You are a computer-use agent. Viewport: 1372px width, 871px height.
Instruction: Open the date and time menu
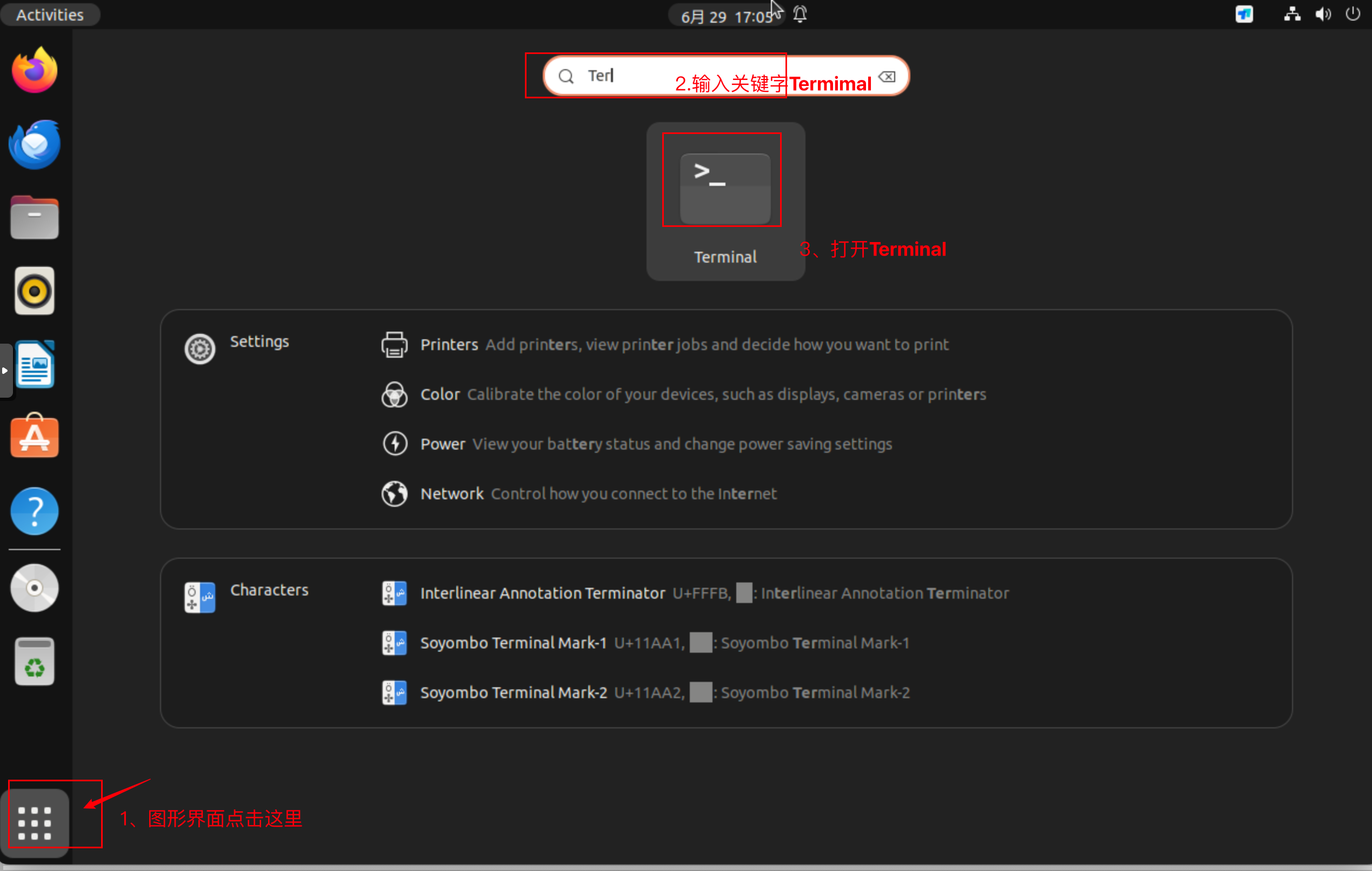click(x=727, y=16)
